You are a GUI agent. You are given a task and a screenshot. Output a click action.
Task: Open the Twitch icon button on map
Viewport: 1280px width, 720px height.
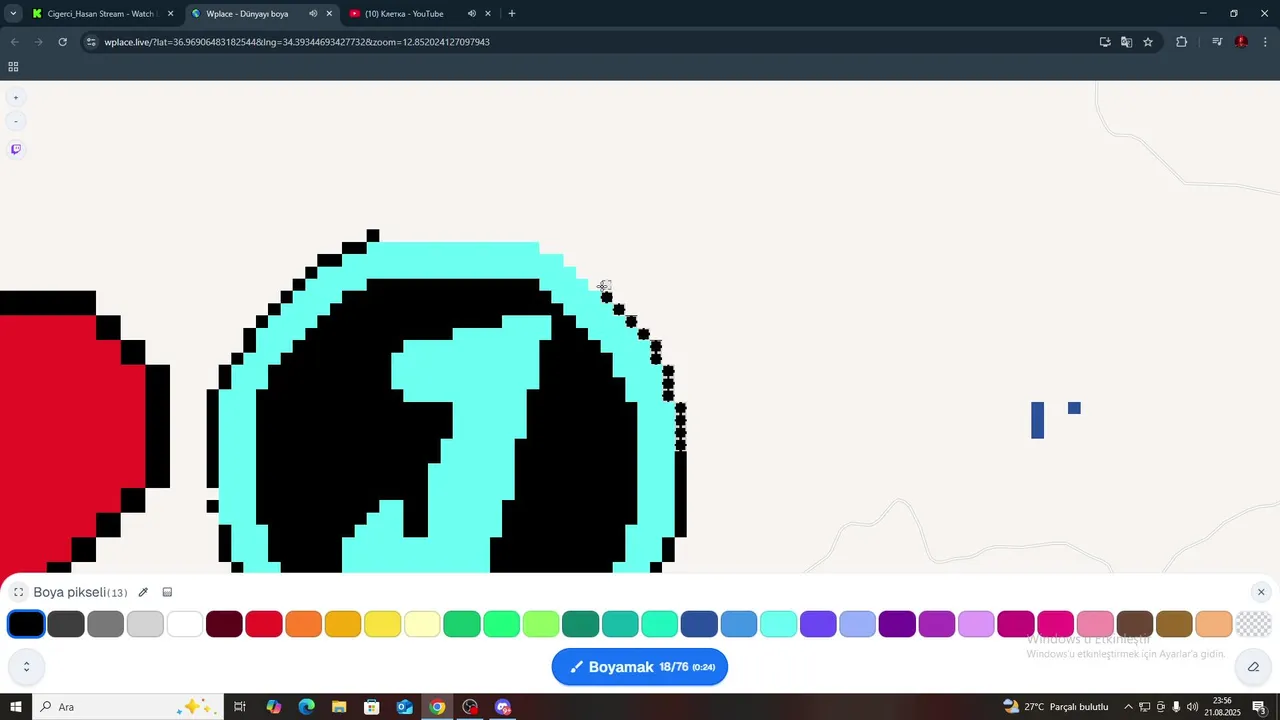(x=15, y=149)
